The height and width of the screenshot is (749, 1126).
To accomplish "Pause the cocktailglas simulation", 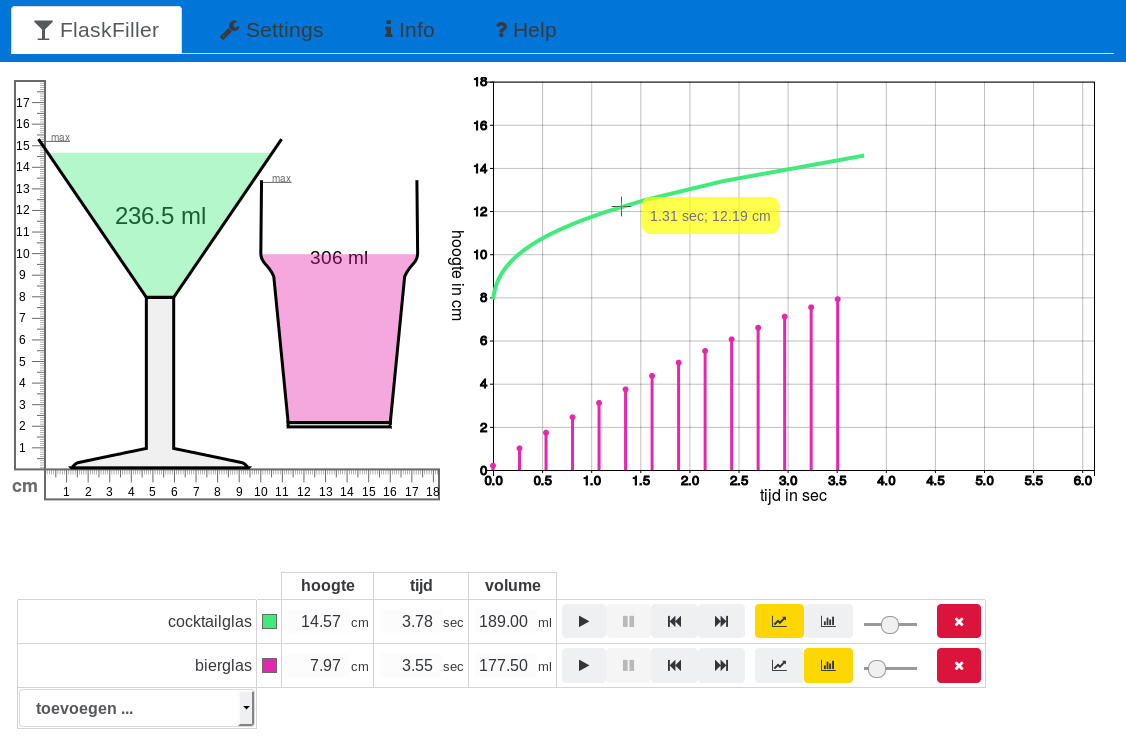I will [628, 621].
